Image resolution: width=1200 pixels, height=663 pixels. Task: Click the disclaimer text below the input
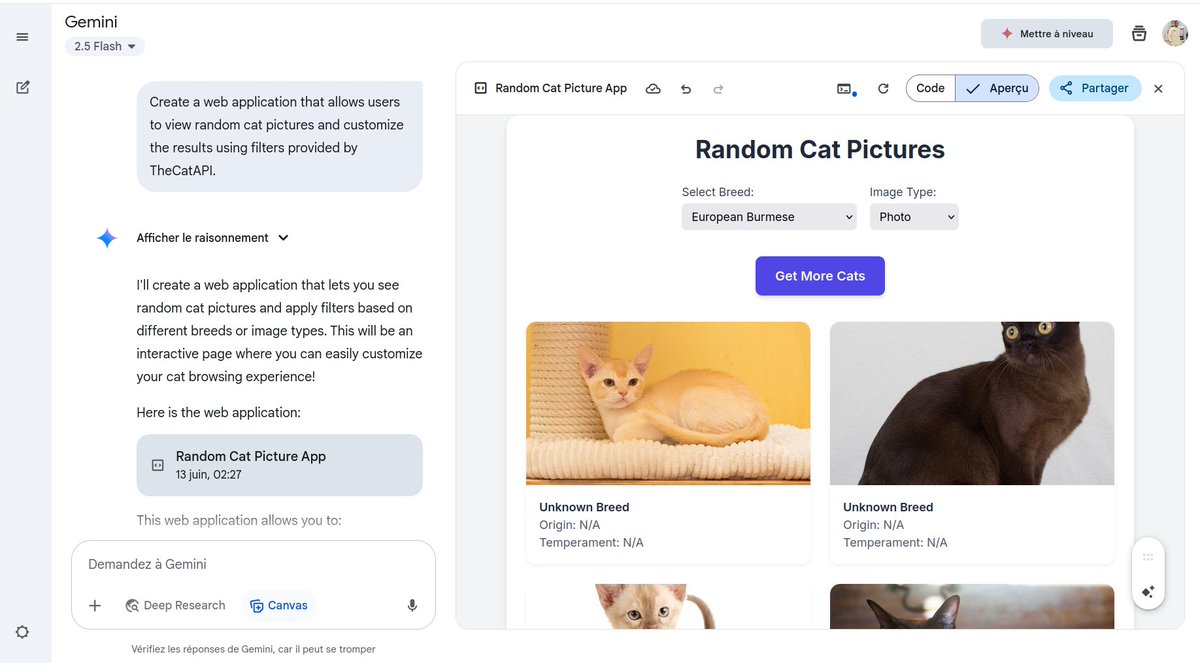[x=253, y=649]
